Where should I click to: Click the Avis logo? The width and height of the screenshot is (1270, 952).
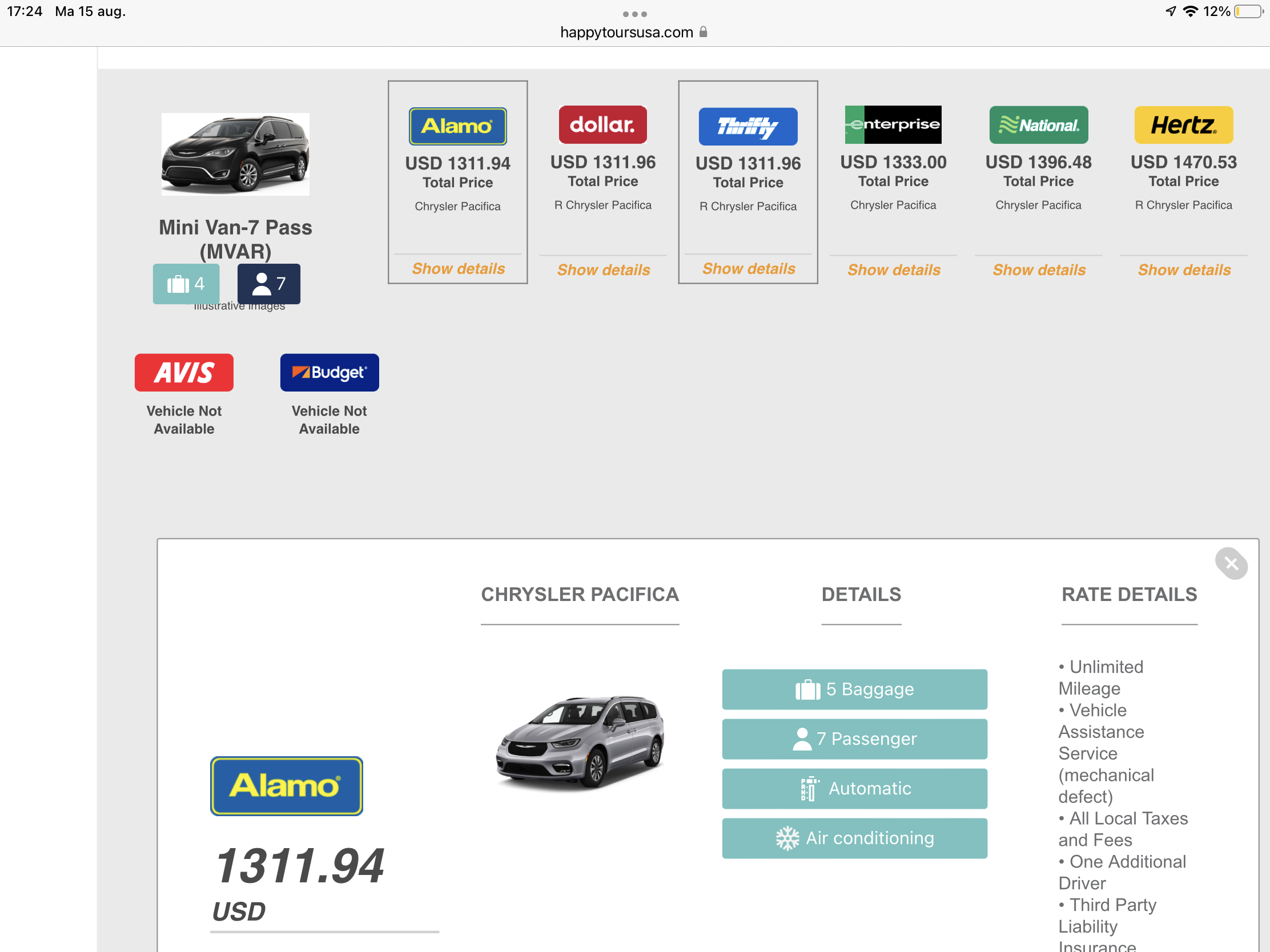point(184,373)
